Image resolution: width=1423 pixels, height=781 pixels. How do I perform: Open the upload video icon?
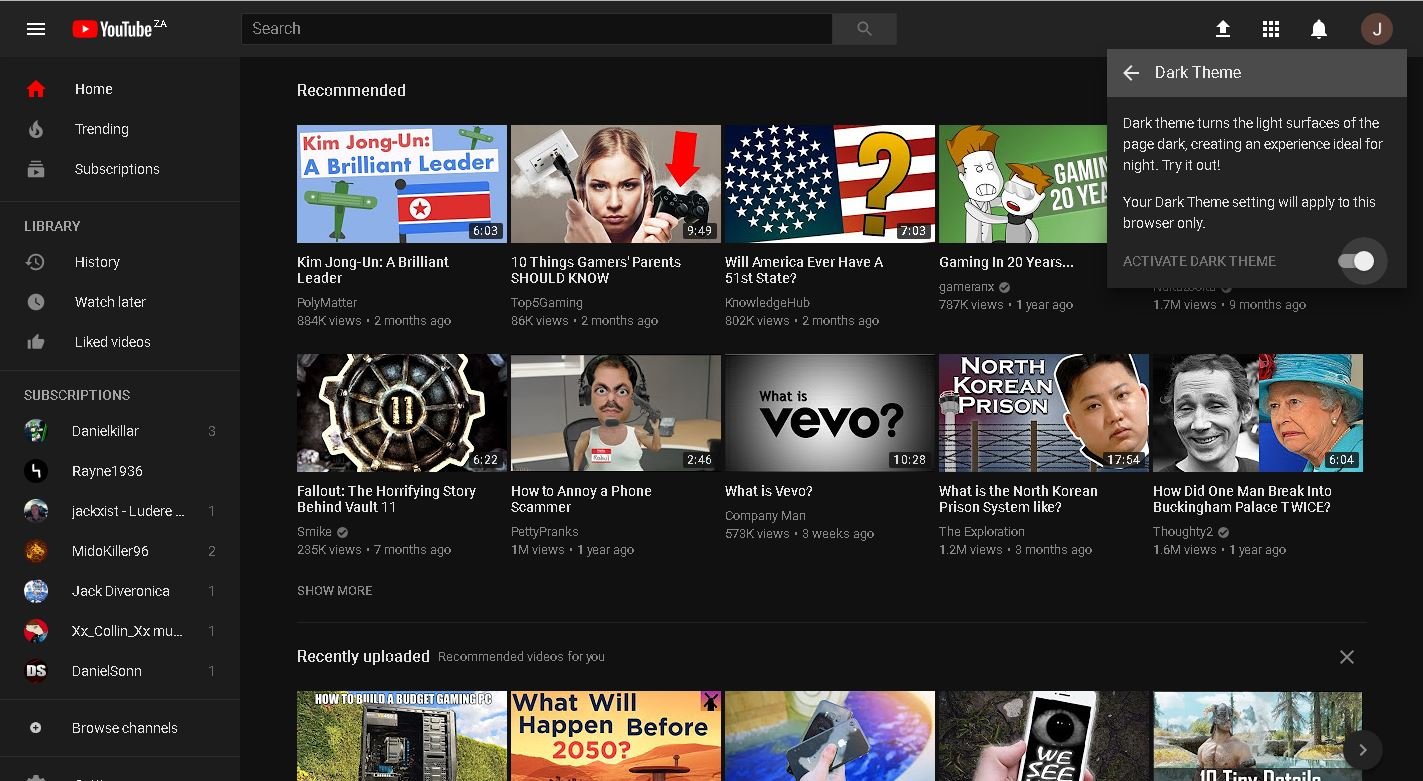pos(1223,29)
